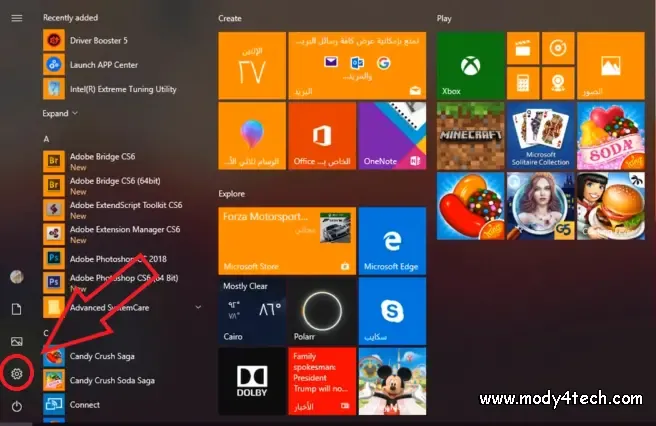Viewport: 656px width, 426px height.
Task: Click the user account avatar
Action: (x=17, y=277)
